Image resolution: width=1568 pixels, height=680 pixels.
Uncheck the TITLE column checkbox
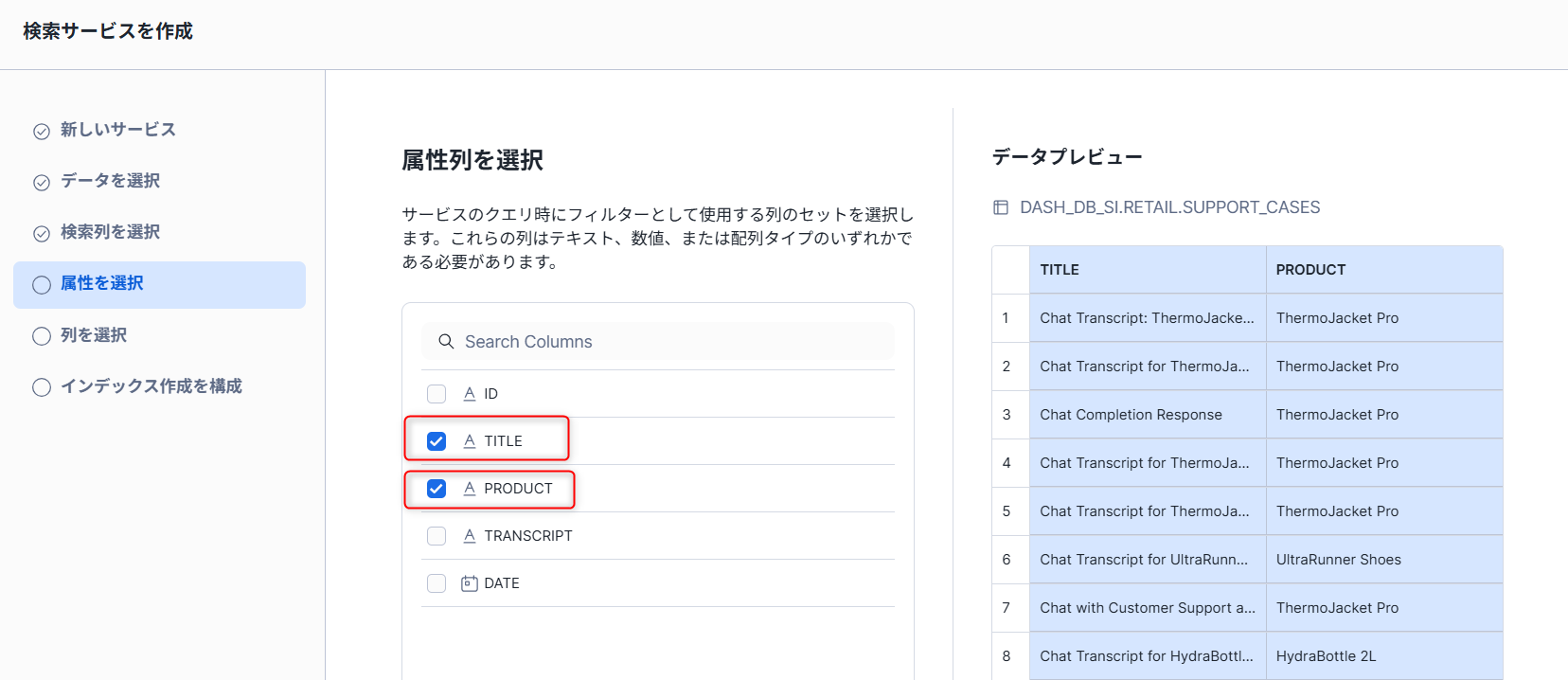437,441
